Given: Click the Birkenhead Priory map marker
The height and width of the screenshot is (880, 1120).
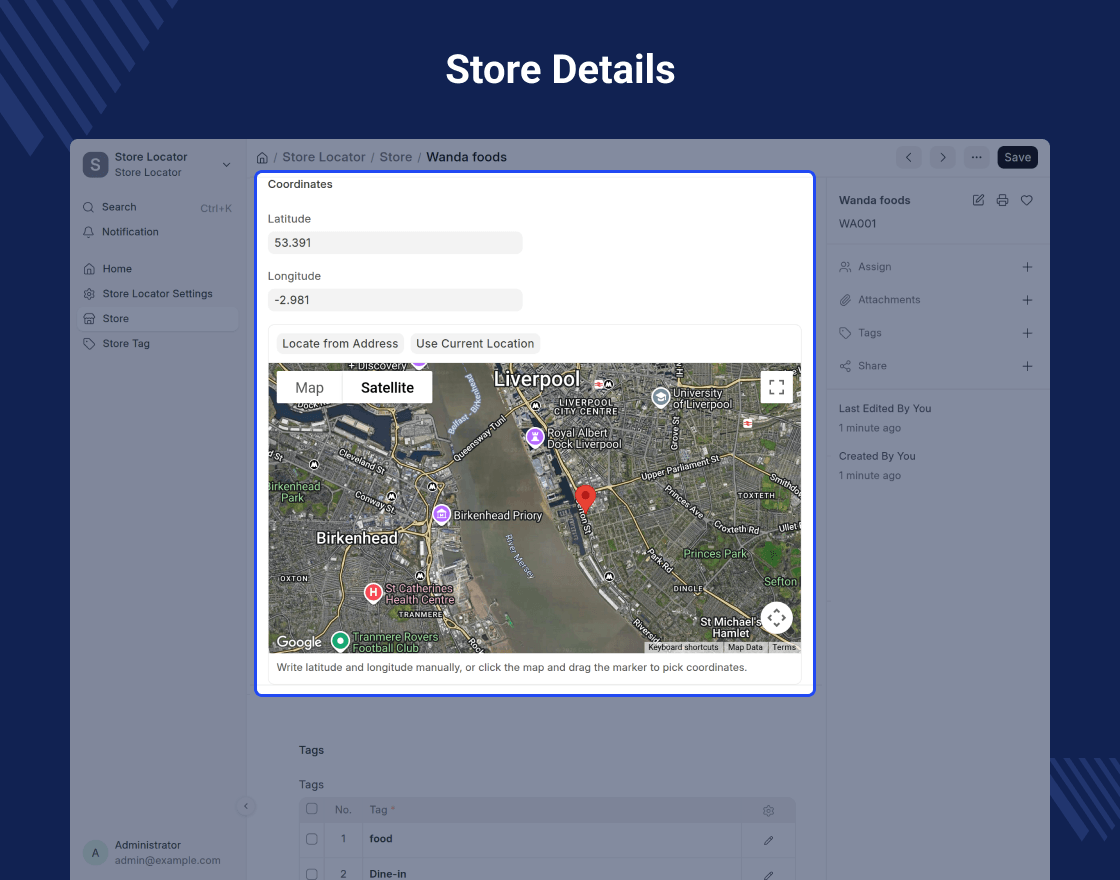Looking at the screenshot, I should coord(441,514).
